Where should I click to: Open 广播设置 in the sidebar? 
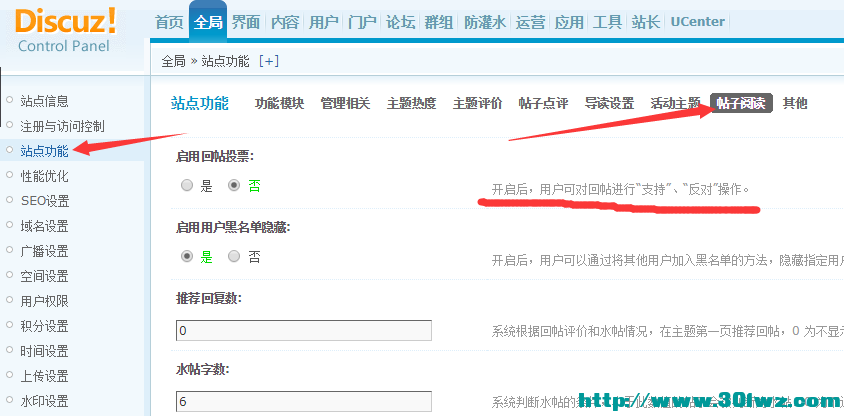pyautogui.click(x=45, y=251)
